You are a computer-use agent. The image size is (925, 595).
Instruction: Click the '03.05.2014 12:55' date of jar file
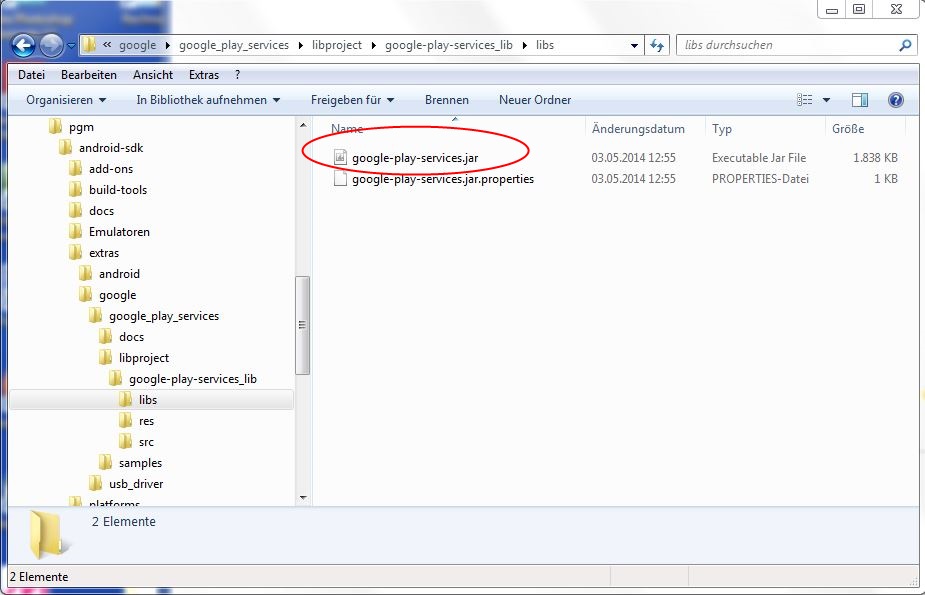click(x=633, y=158)
